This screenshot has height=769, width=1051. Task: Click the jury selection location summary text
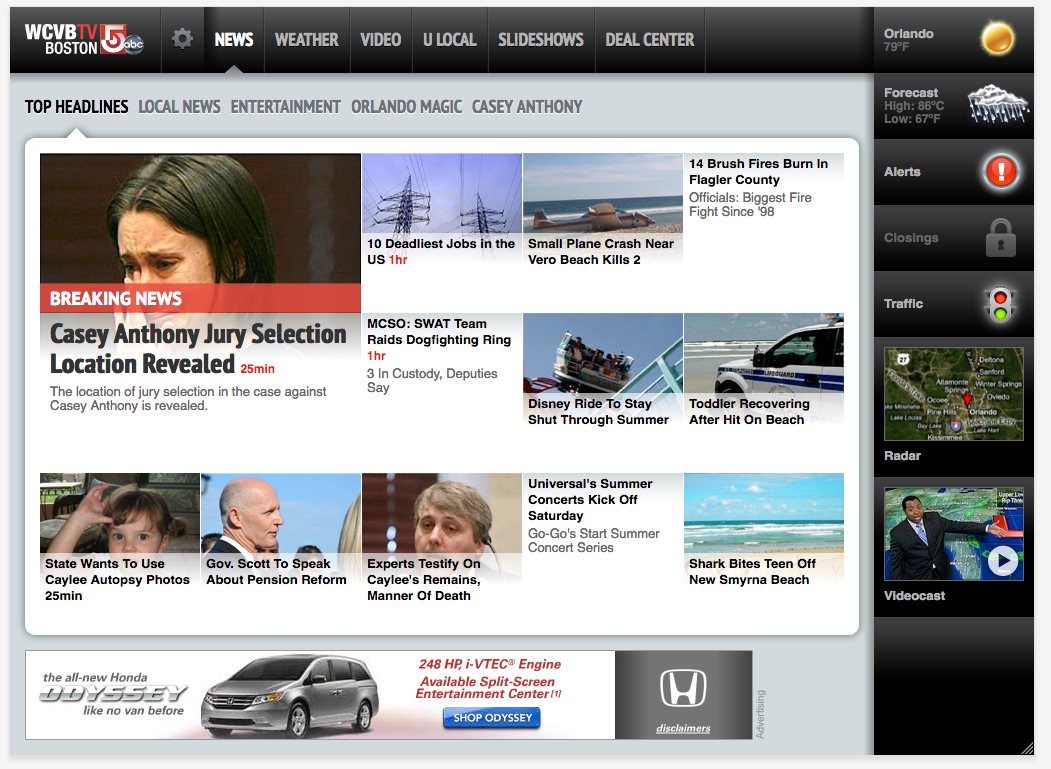click(188, 398)
